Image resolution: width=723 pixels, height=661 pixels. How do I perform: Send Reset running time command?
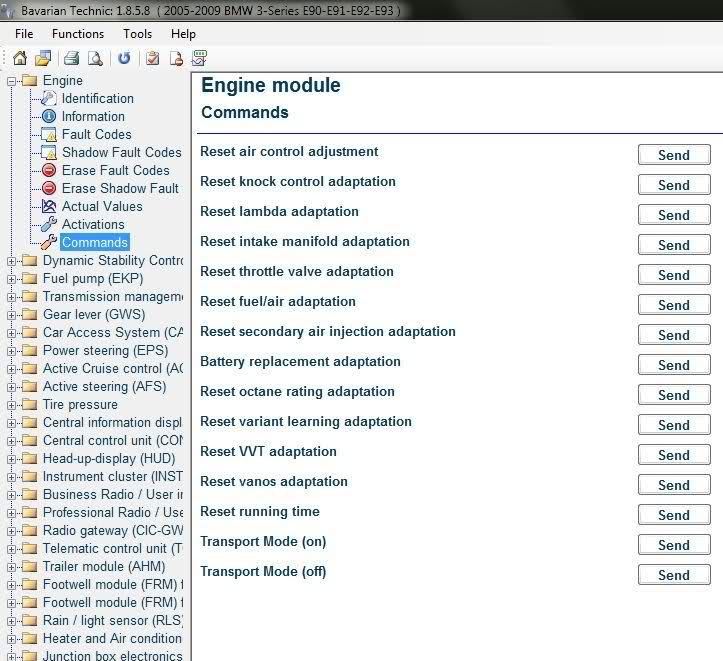pos(674,515)
